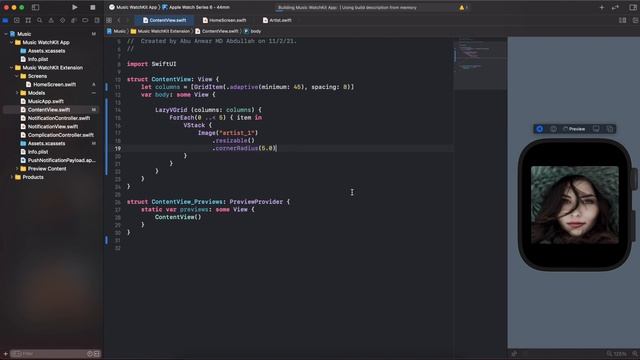Collapse the Music project root
Image resolution: width=640 pixels, height=360 pixels.
(6, 34)
